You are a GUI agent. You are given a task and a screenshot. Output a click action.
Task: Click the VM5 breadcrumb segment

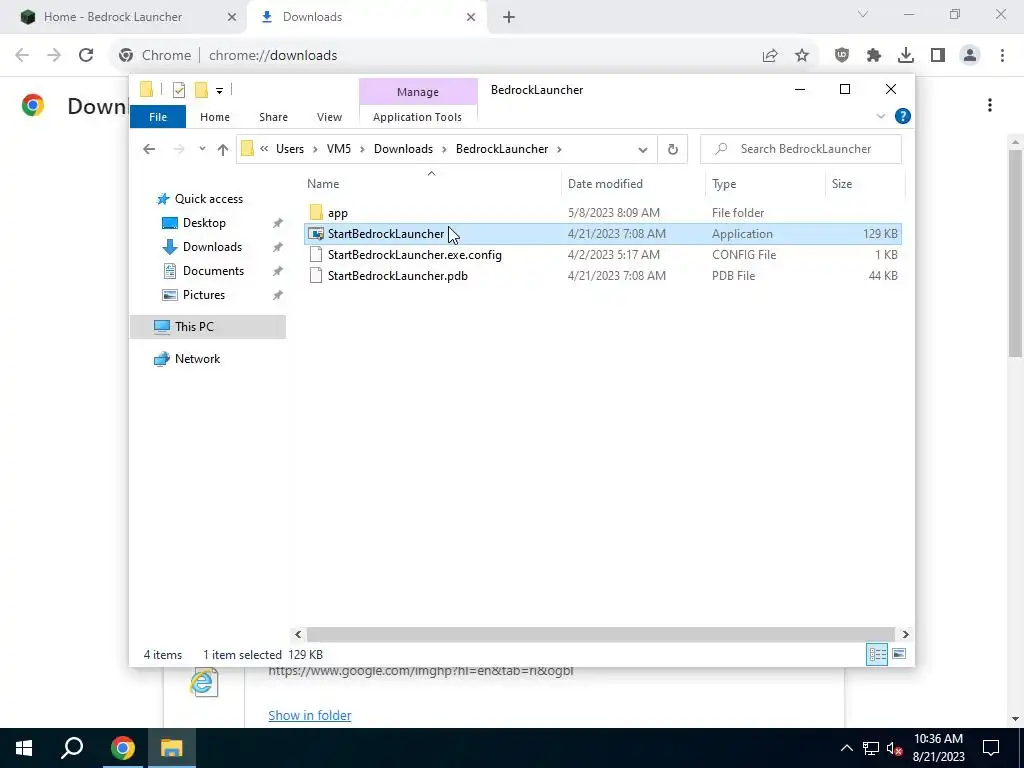click(339, 149)
